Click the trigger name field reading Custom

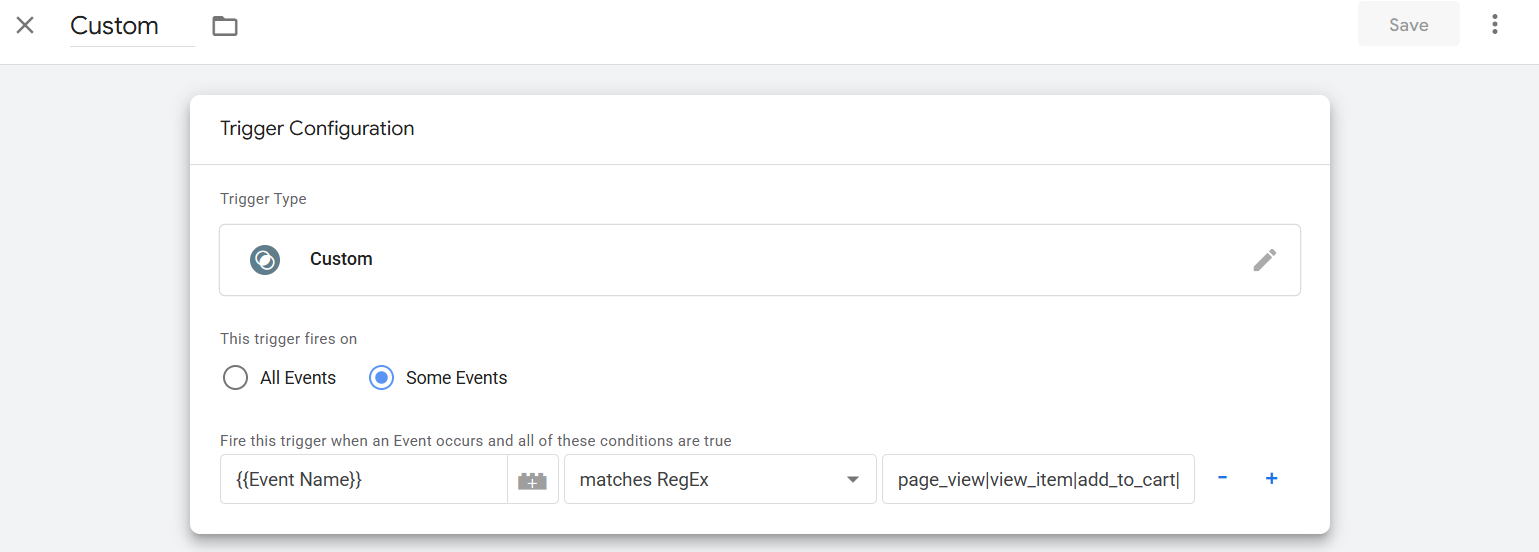(130, 26)
